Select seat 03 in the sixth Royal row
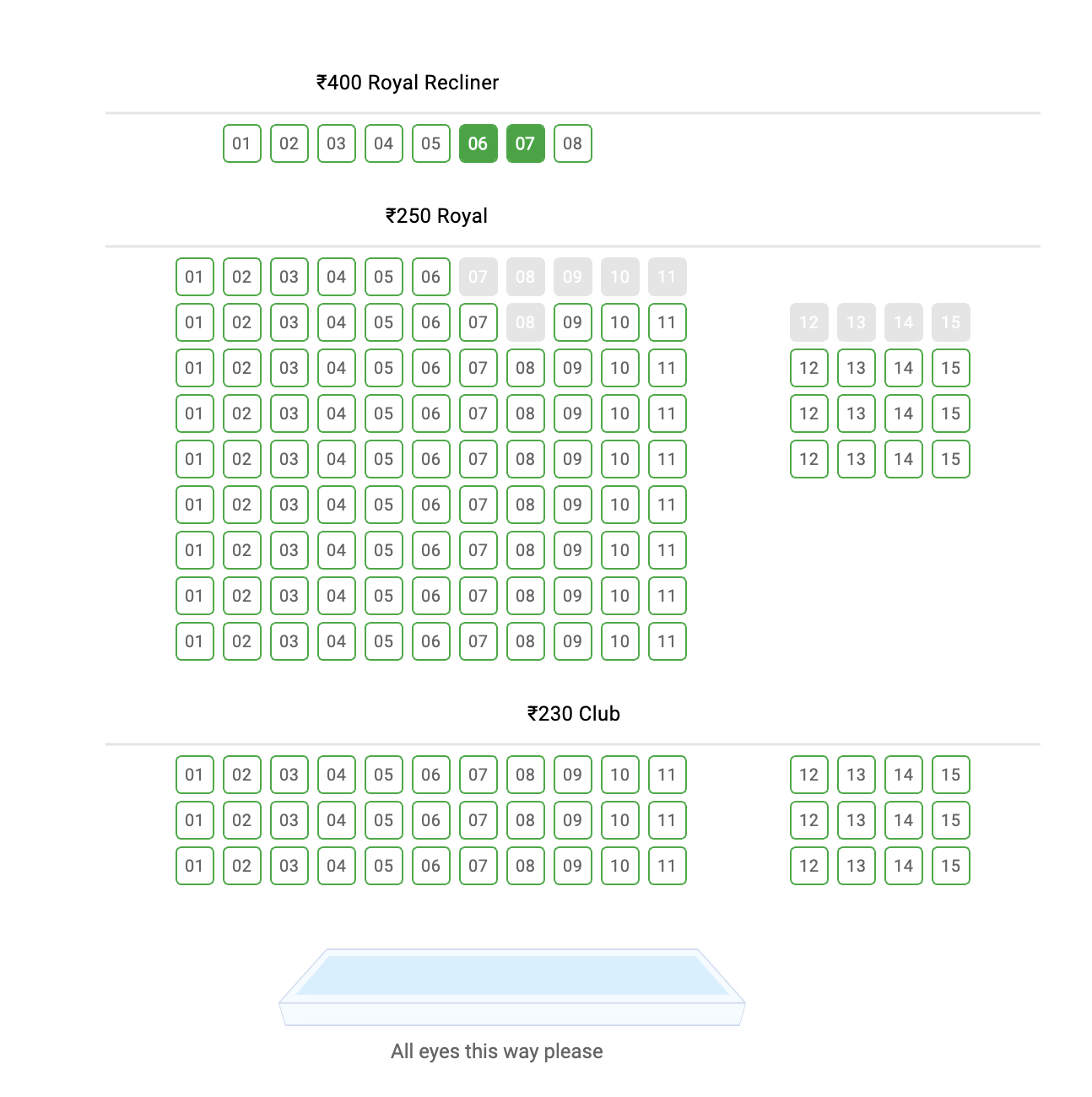The height and width of the screenshot is (1097, 1092). (x=289, y=505)
